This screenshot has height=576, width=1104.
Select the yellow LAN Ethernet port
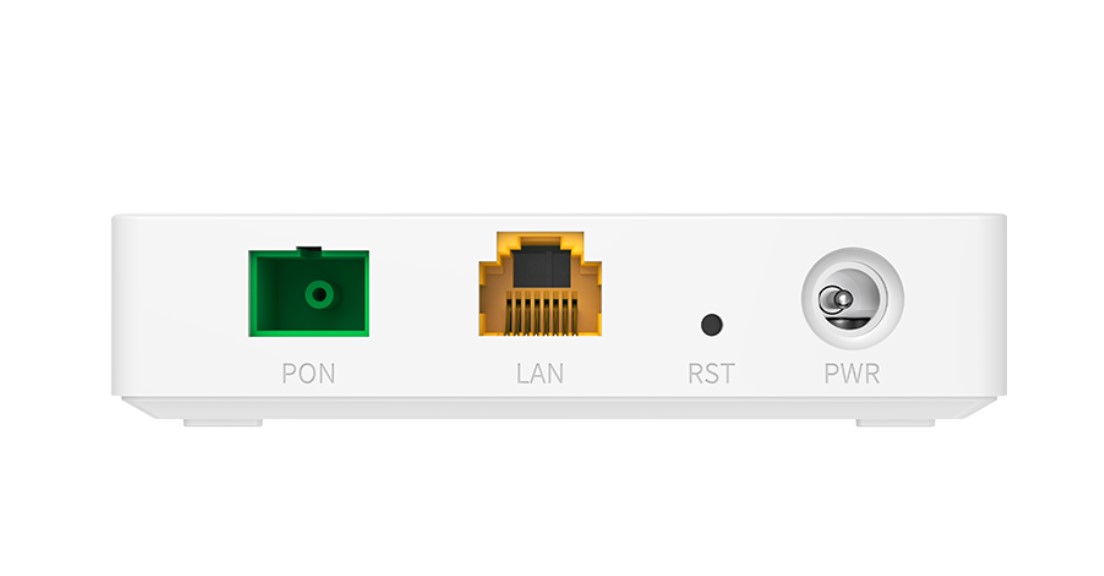click(x=540, y=284)
